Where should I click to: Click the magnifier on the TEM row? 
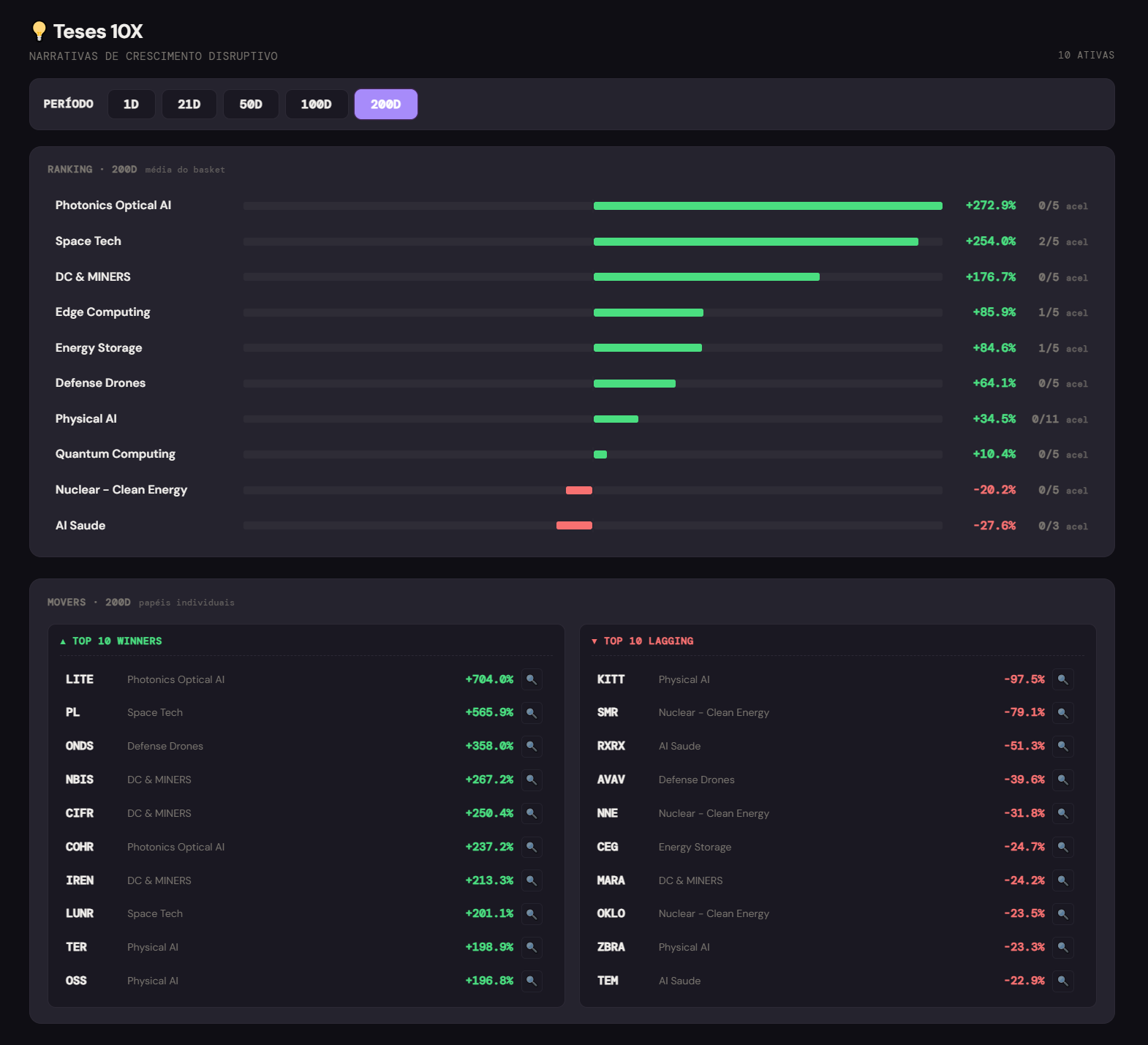[1063, 981]
